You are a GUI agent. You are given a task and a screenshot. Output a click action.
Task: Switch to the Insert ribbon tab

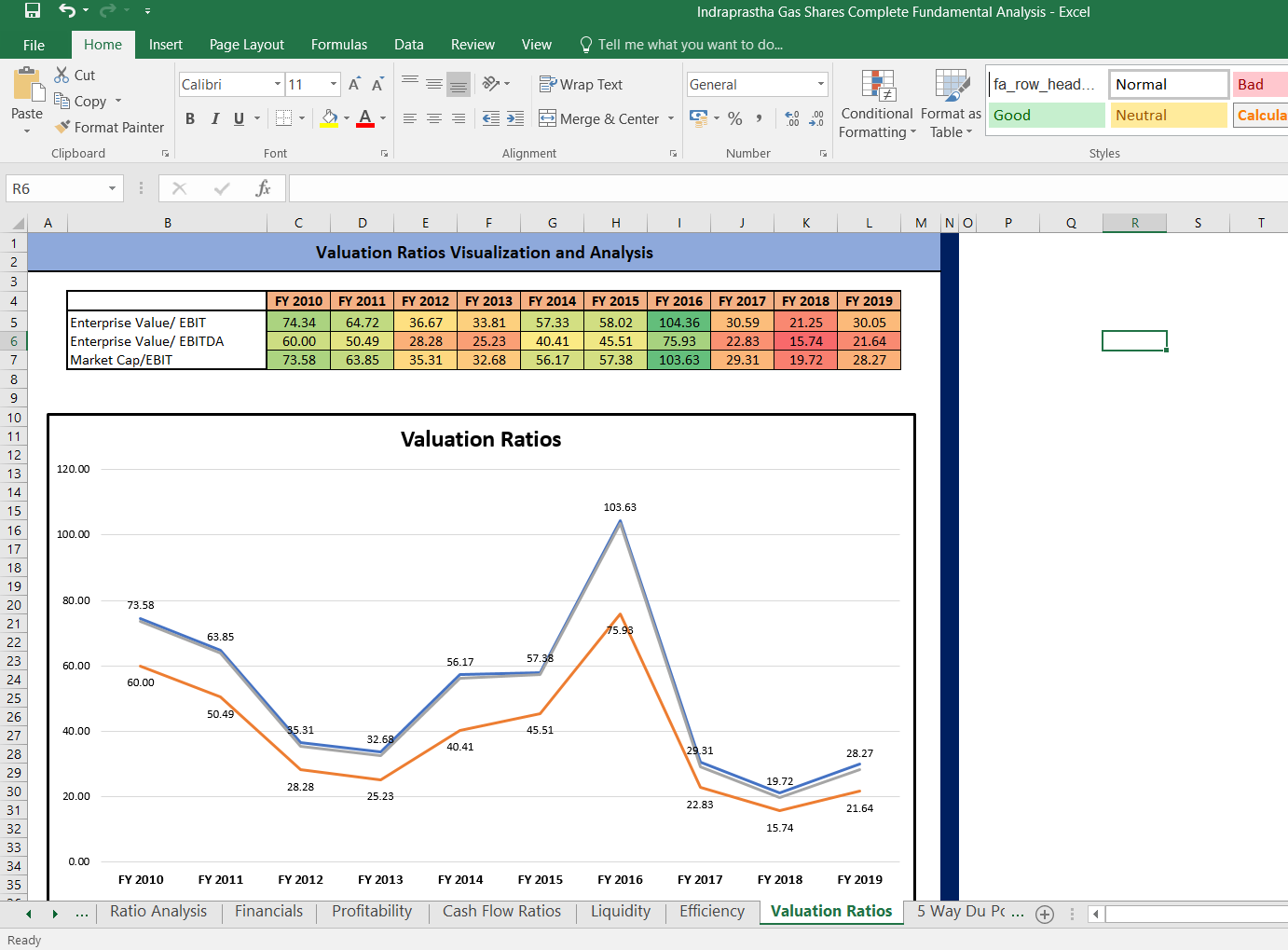click(166, 45)
